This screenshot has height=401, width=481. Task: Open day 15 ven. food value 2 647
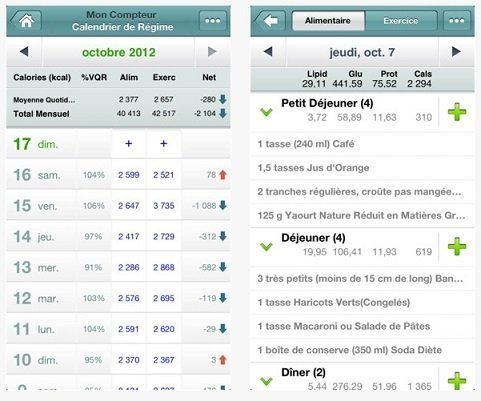click(129, 206)
